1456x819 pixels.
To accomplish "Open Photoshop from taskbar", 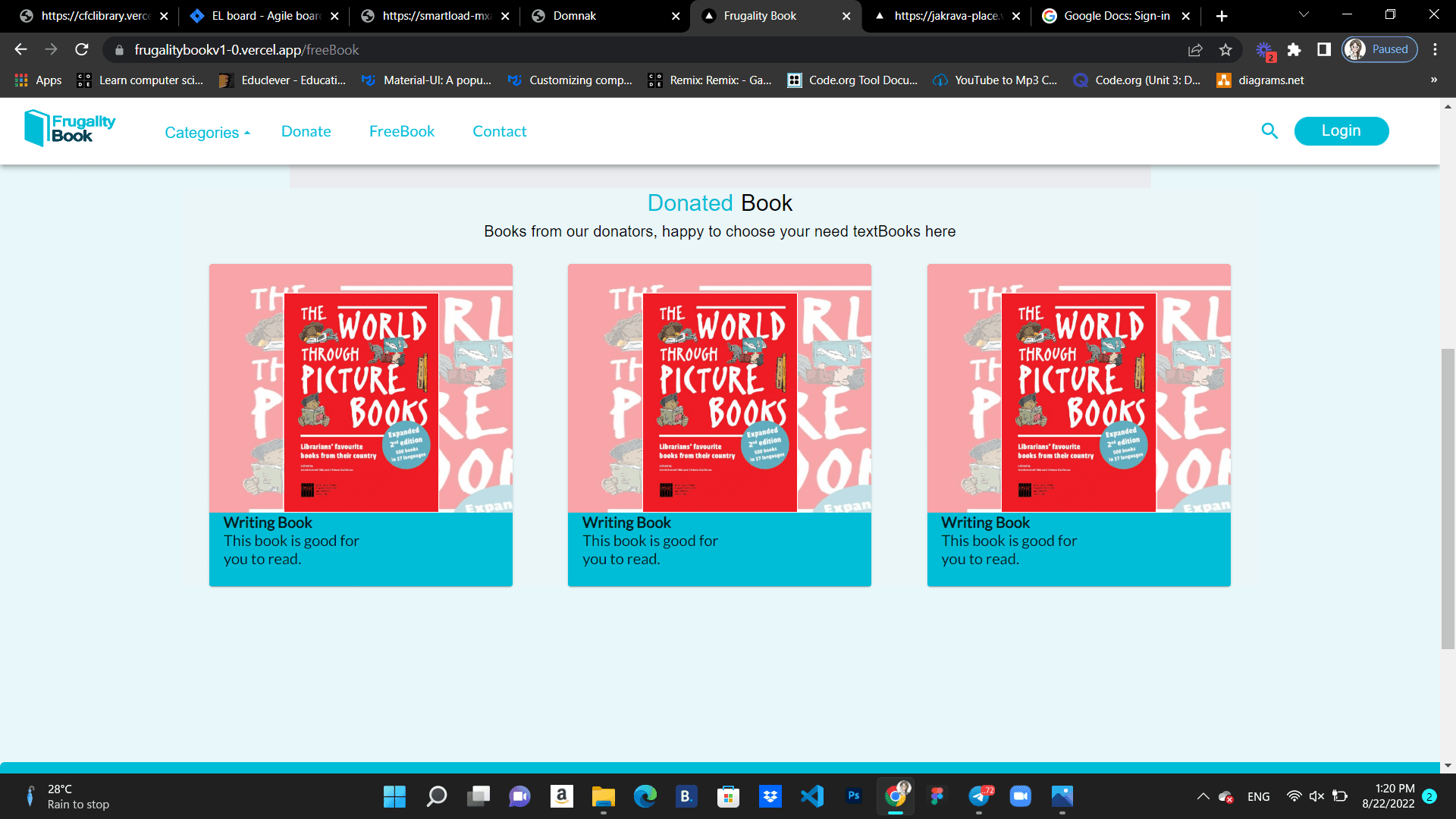I will (854, 796).
